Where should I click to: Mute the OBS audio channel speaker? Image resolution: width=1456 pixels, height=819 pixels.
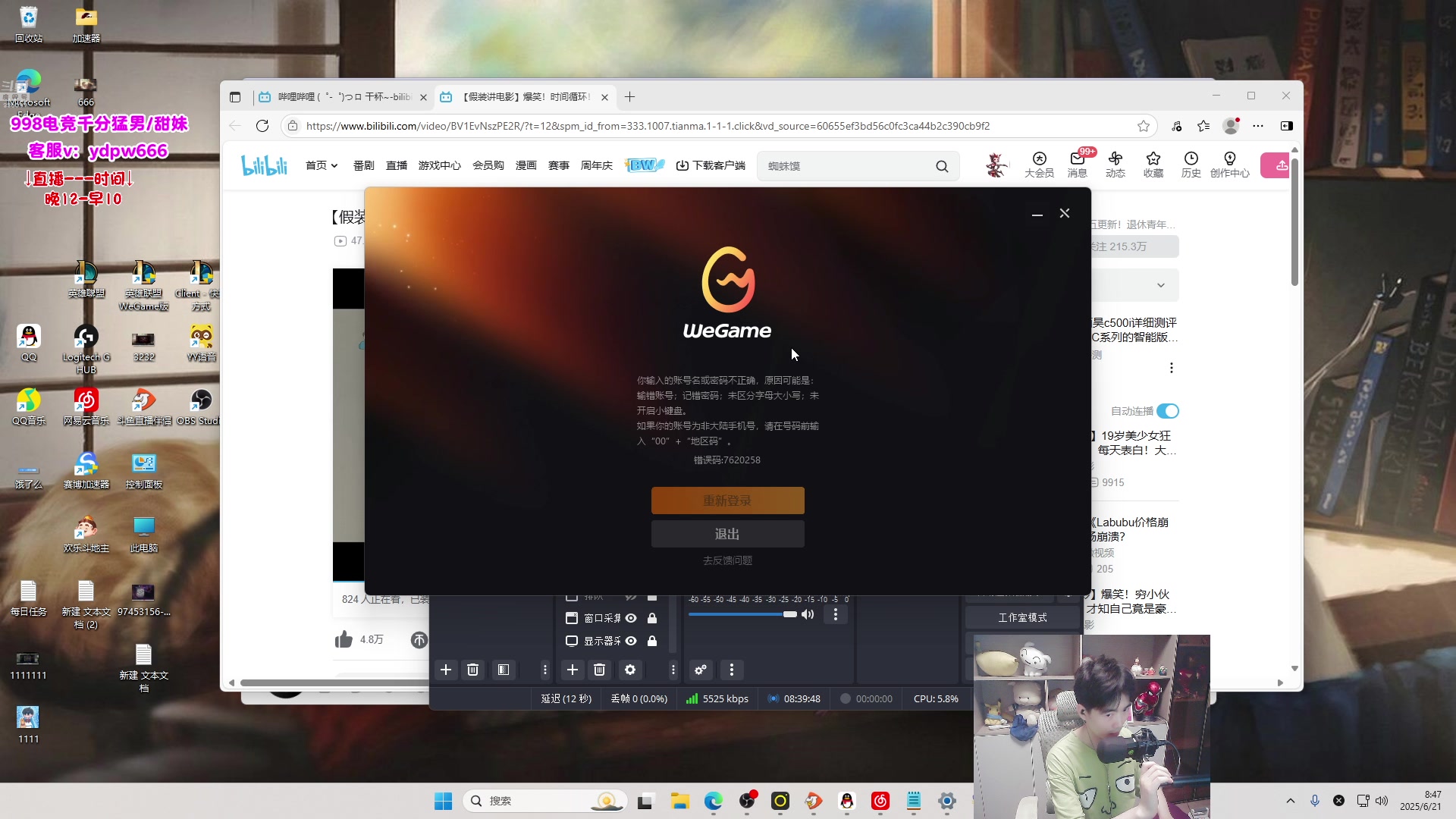tap(808, 614)
